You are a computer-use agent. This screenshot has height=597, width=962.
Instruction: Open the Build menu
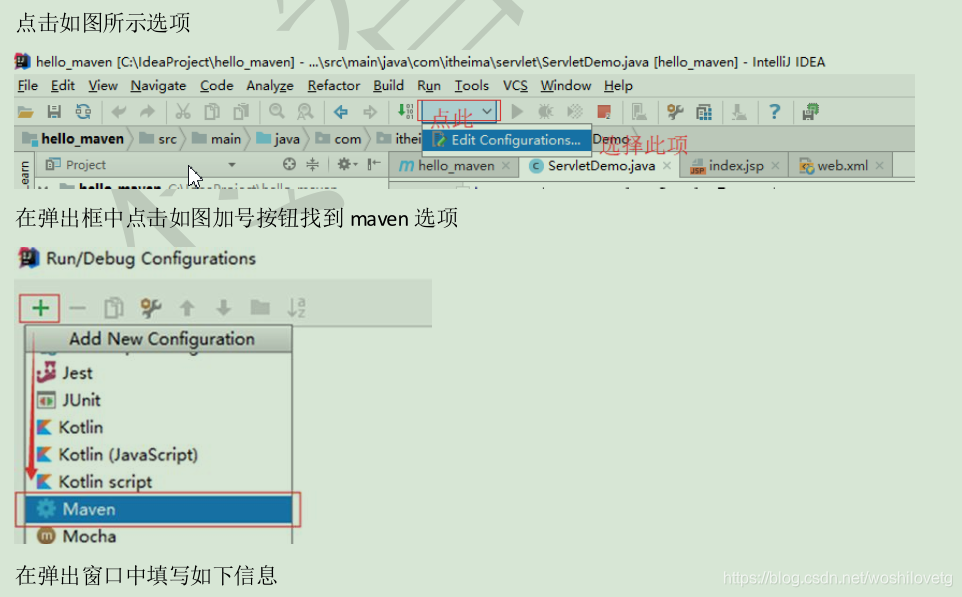click(388, 86)
